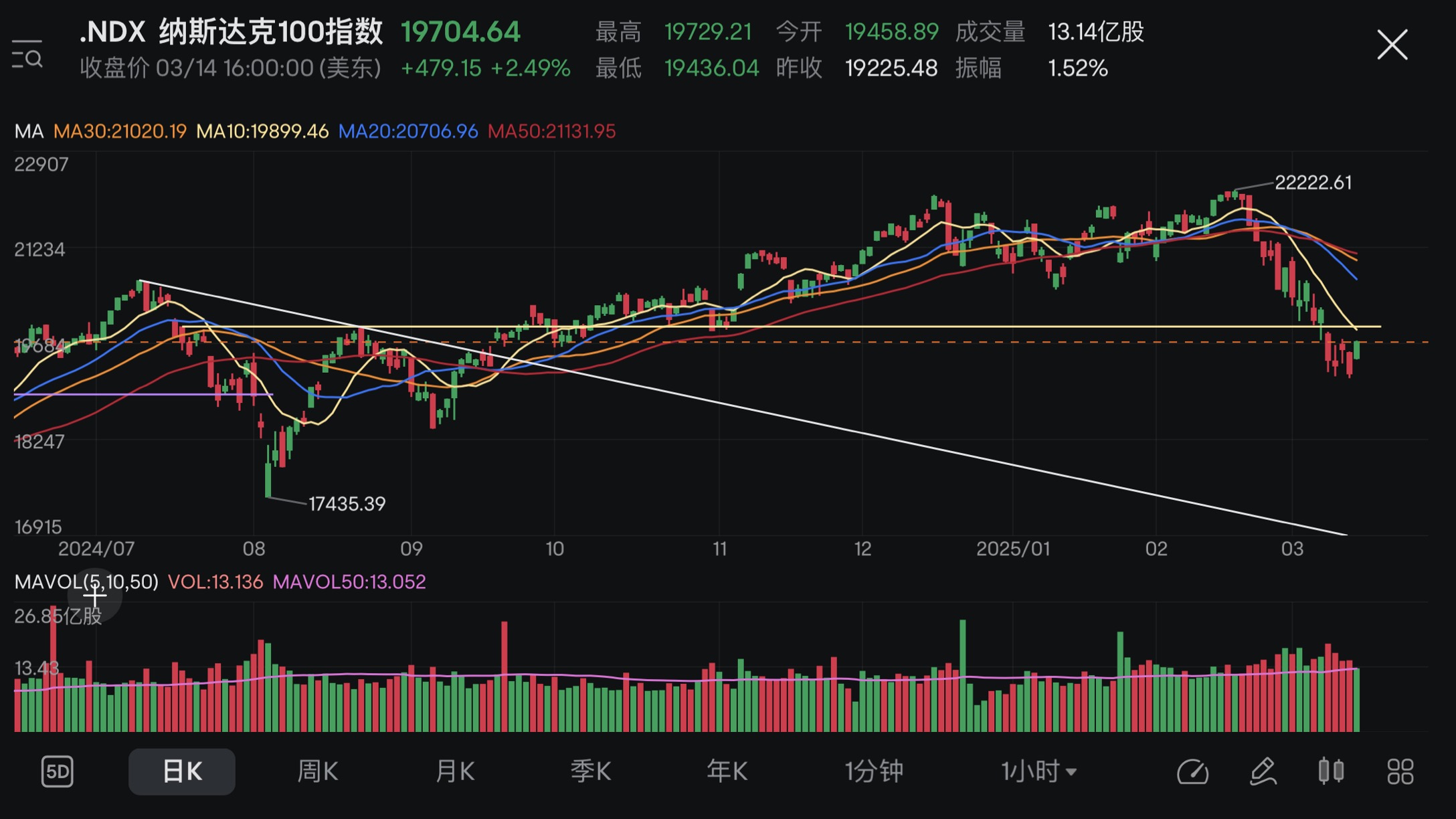Viewport: 1456px width, 819px height.
Task: Select the 日K daily candlestick tab
Action: (182, 771)
